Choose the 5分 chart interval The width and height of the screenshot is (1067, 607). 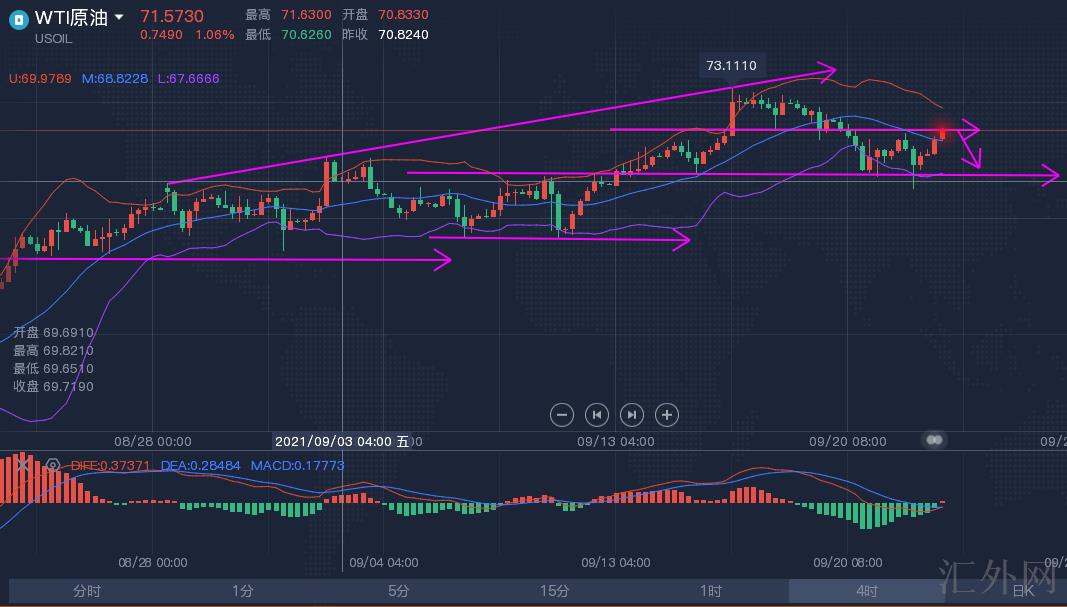[399, 591]
